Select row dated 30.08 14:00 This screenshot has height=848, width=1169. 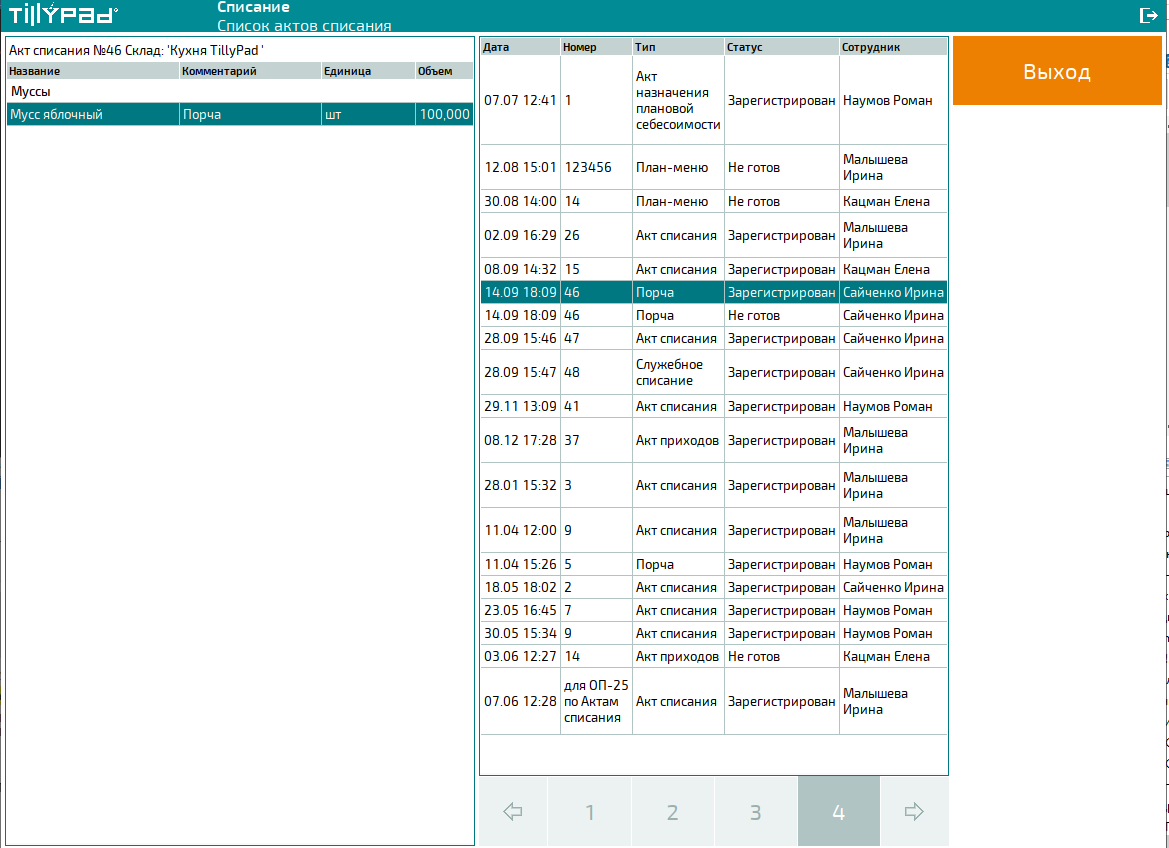[713, 201]
